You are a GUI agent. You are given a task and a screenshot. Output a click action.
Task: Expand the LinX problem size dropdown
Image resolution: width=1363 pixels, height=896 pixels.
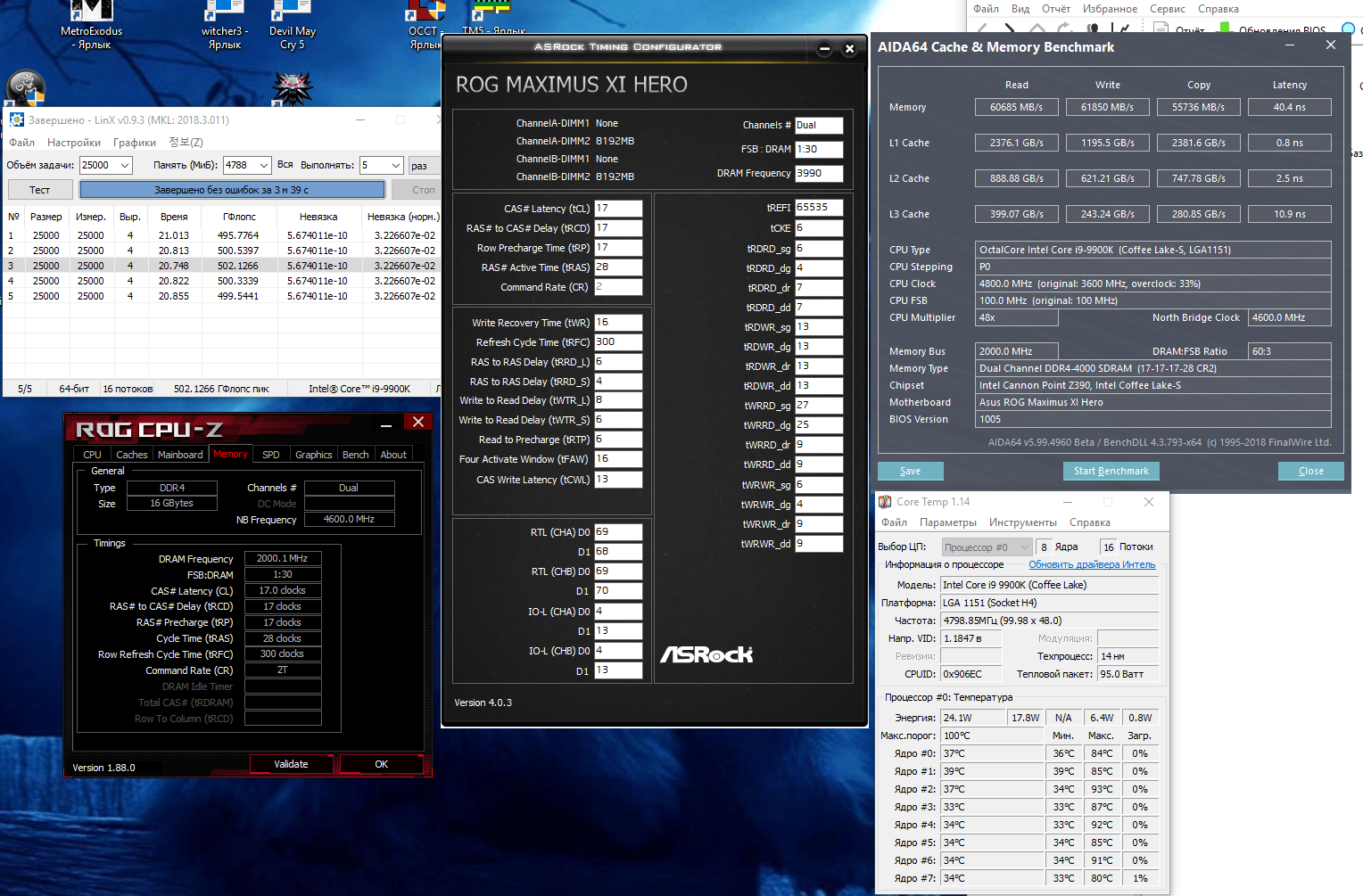125,165
